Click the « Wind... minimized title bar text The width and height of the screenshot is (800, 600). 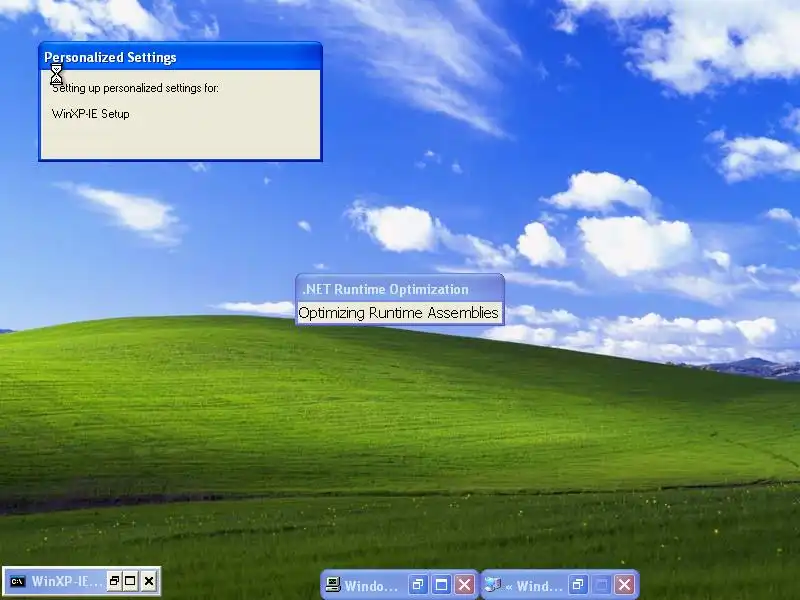tap(534, 586)
